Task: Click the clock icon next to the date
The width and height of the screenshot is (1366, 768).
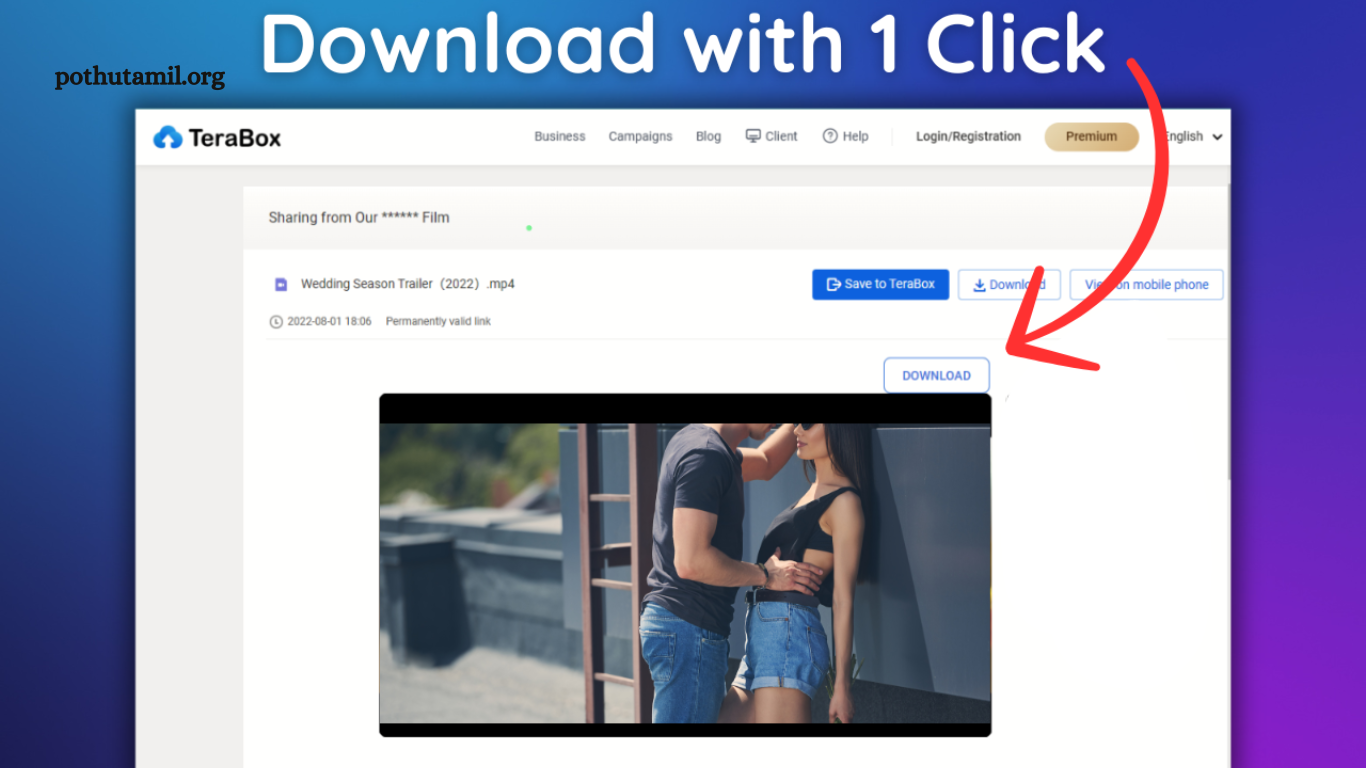Action: click(x=276, y=322)
